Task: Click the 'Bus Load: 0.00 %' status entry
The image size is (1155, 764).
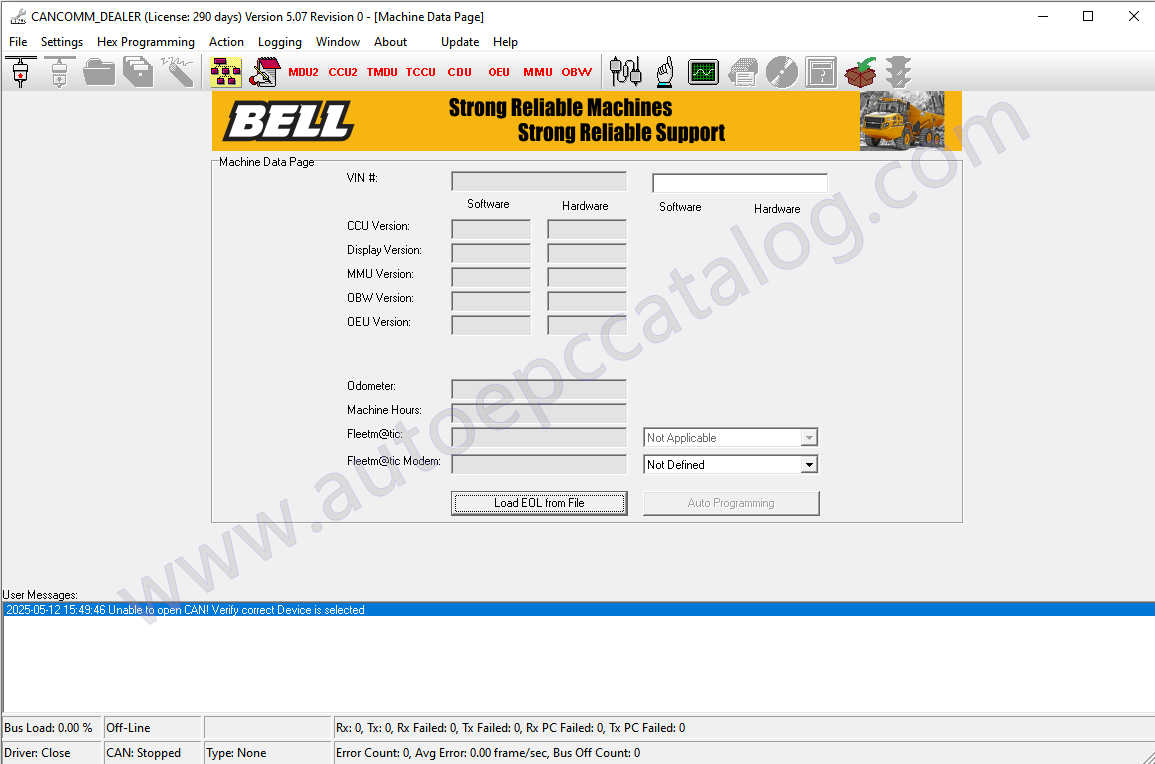Action: pyautogui.click(x=49, y=728)
